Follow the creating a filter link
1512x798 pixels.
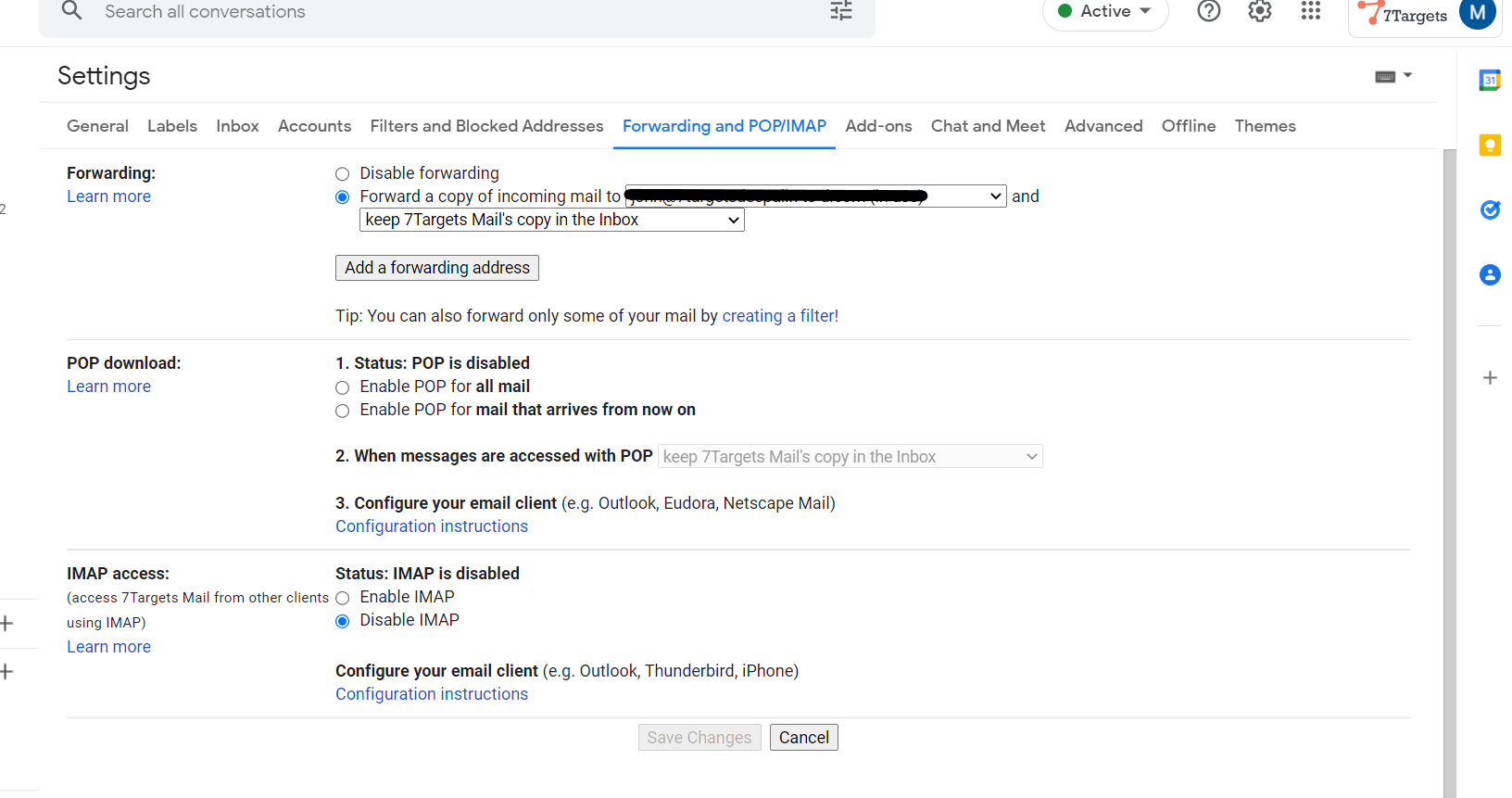tap(779, 316)
